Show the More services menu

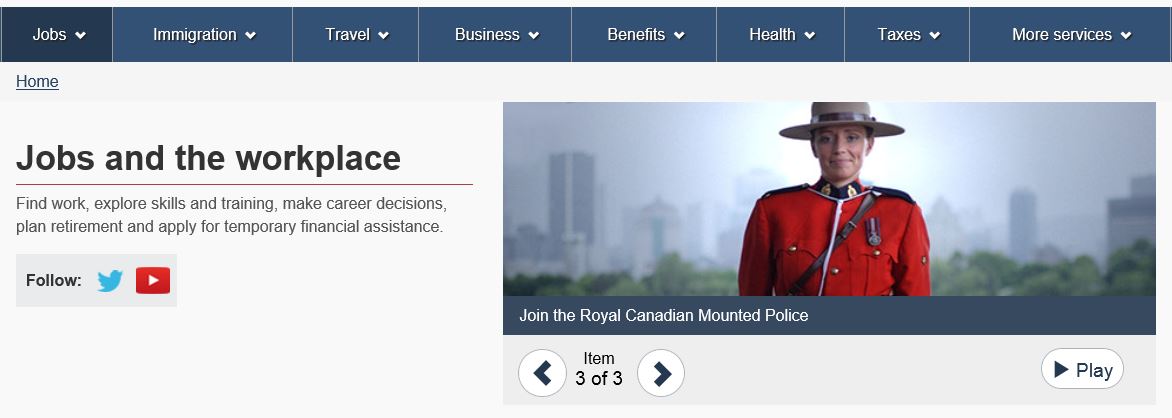click(1071, 35)
